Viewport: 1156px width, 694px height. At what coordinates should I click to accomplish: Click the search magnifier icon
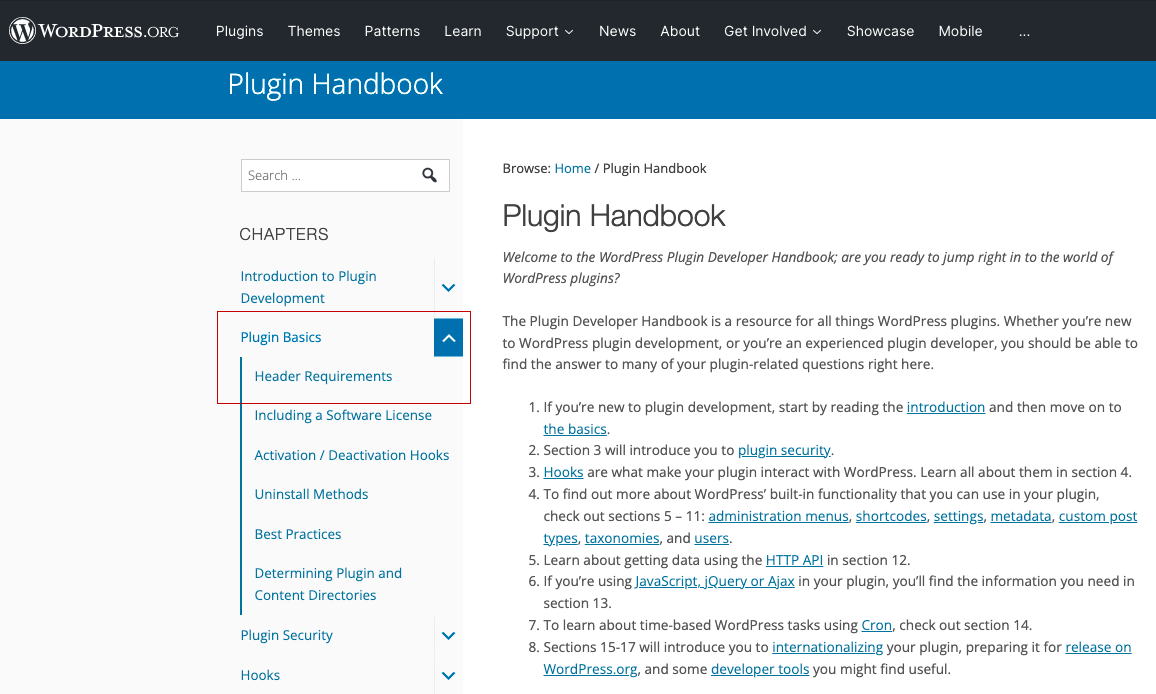point(430,175)
